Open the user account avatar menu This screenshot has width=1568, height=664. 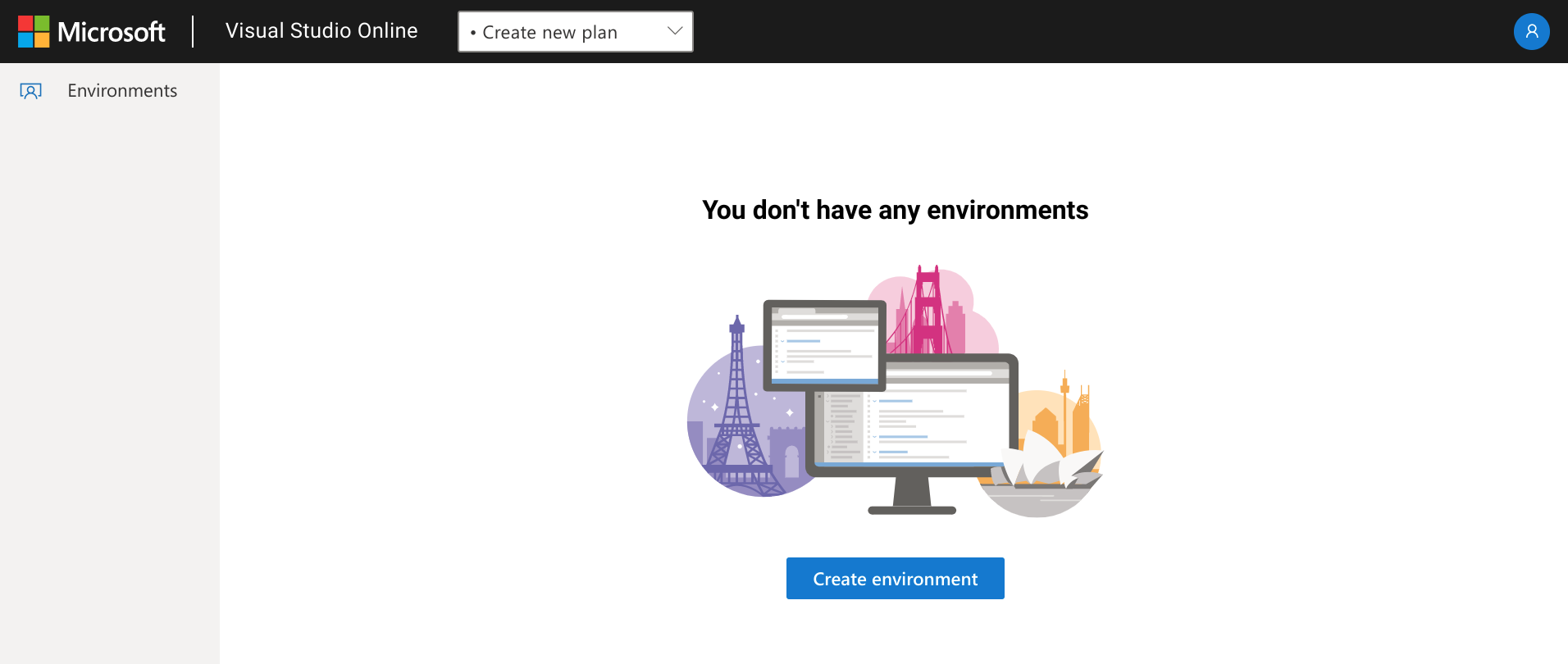pos(1531,32)
